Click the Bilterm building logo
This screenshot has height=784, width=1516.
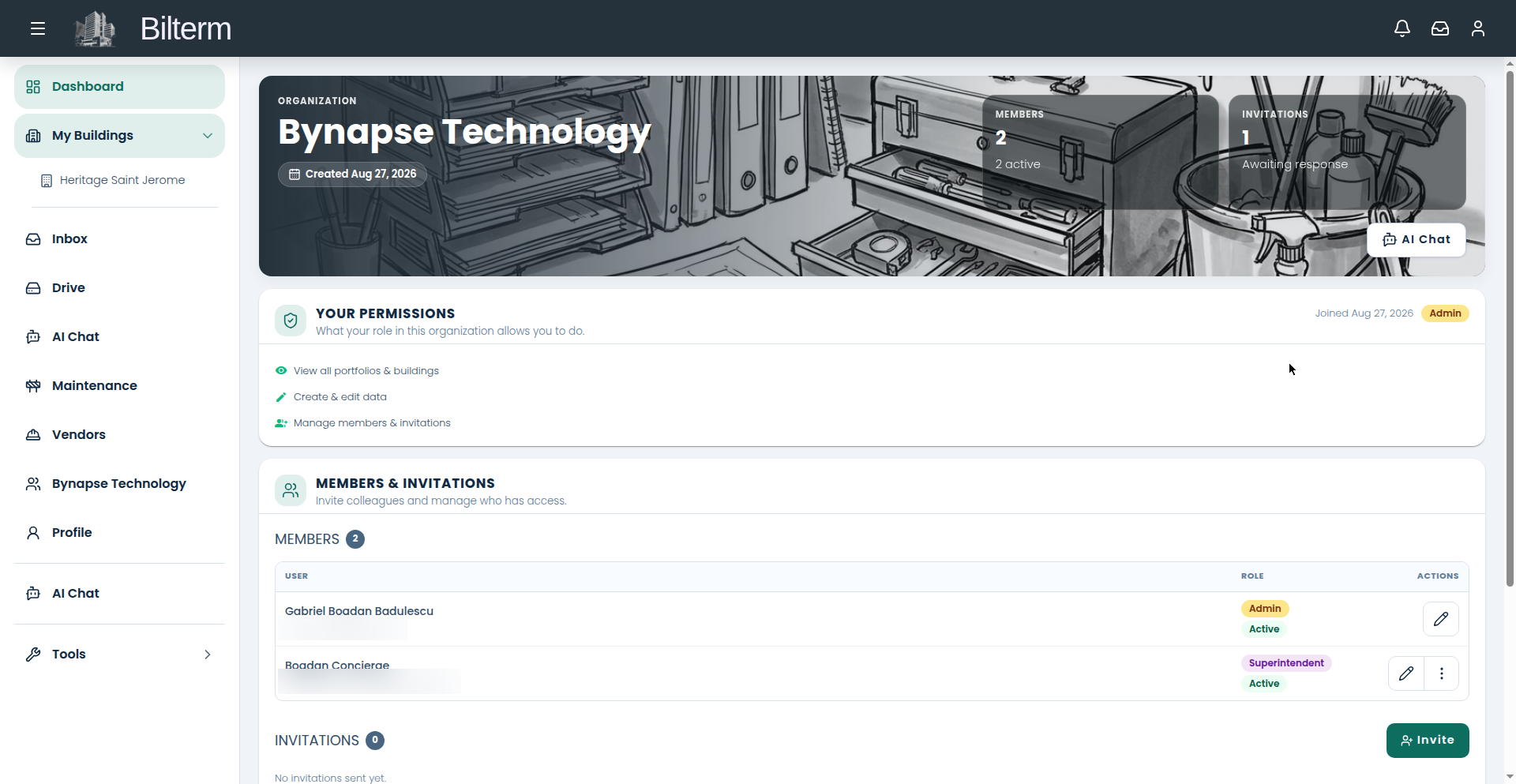coord(95,29)
